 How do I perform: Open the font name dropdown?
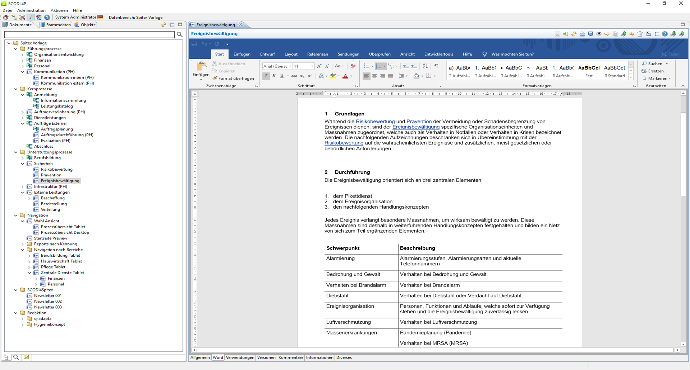coord(289,66)
